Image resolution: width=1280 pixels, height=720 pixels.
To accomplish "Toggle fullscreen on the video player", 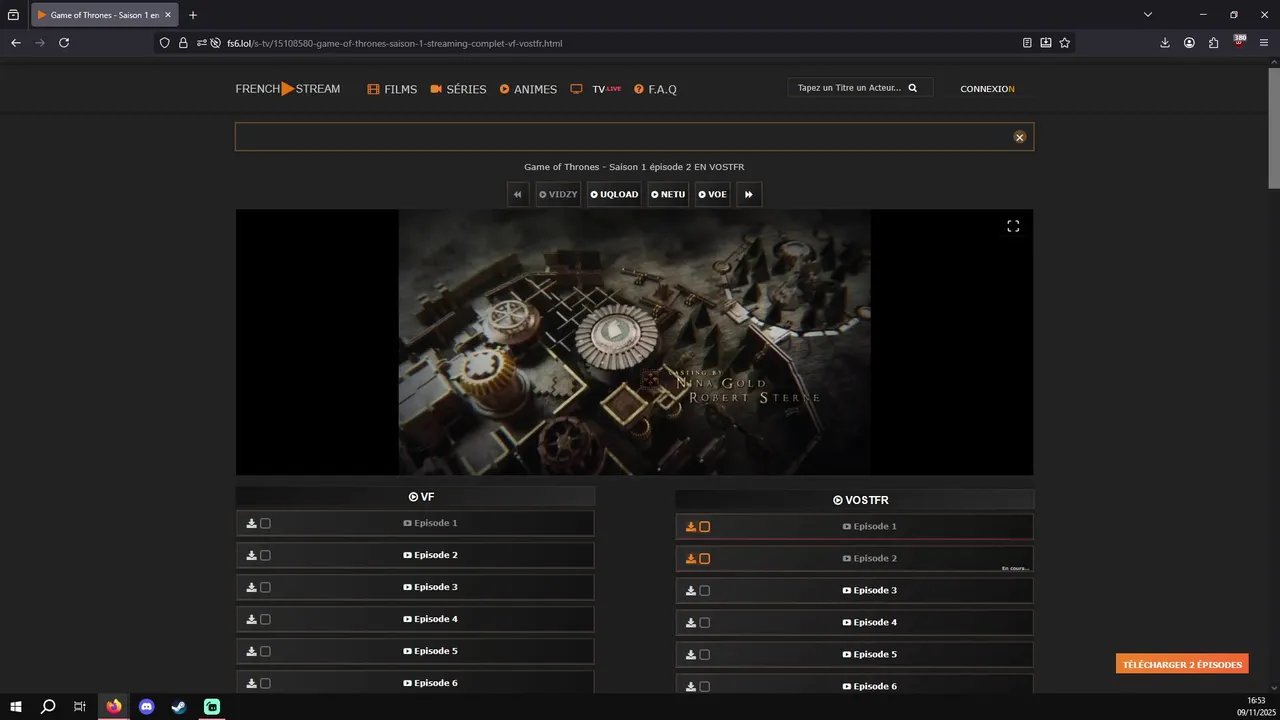I will 1013,226.
